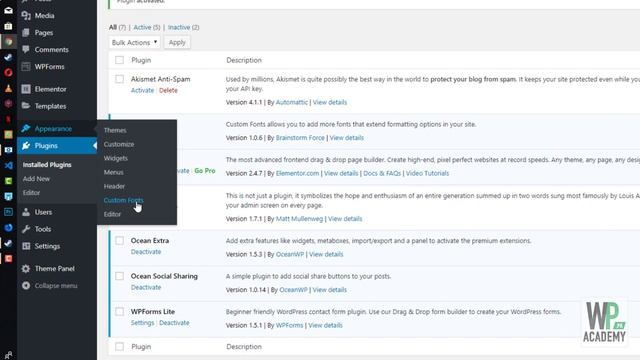Select Menus in Appearance flyout
This screenshot has width=640, height=360.
point(113,172)
